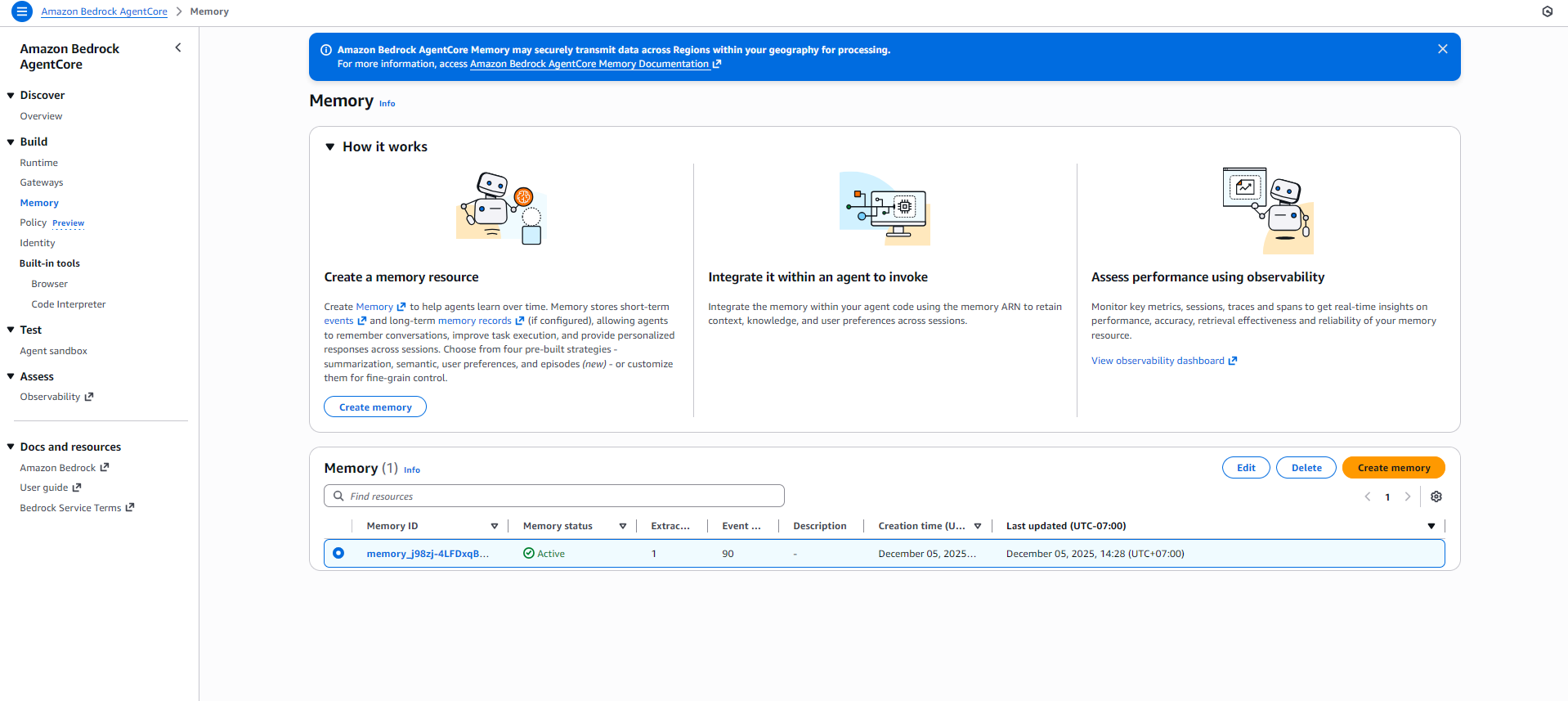Collapse Docs and resources group

11,447
